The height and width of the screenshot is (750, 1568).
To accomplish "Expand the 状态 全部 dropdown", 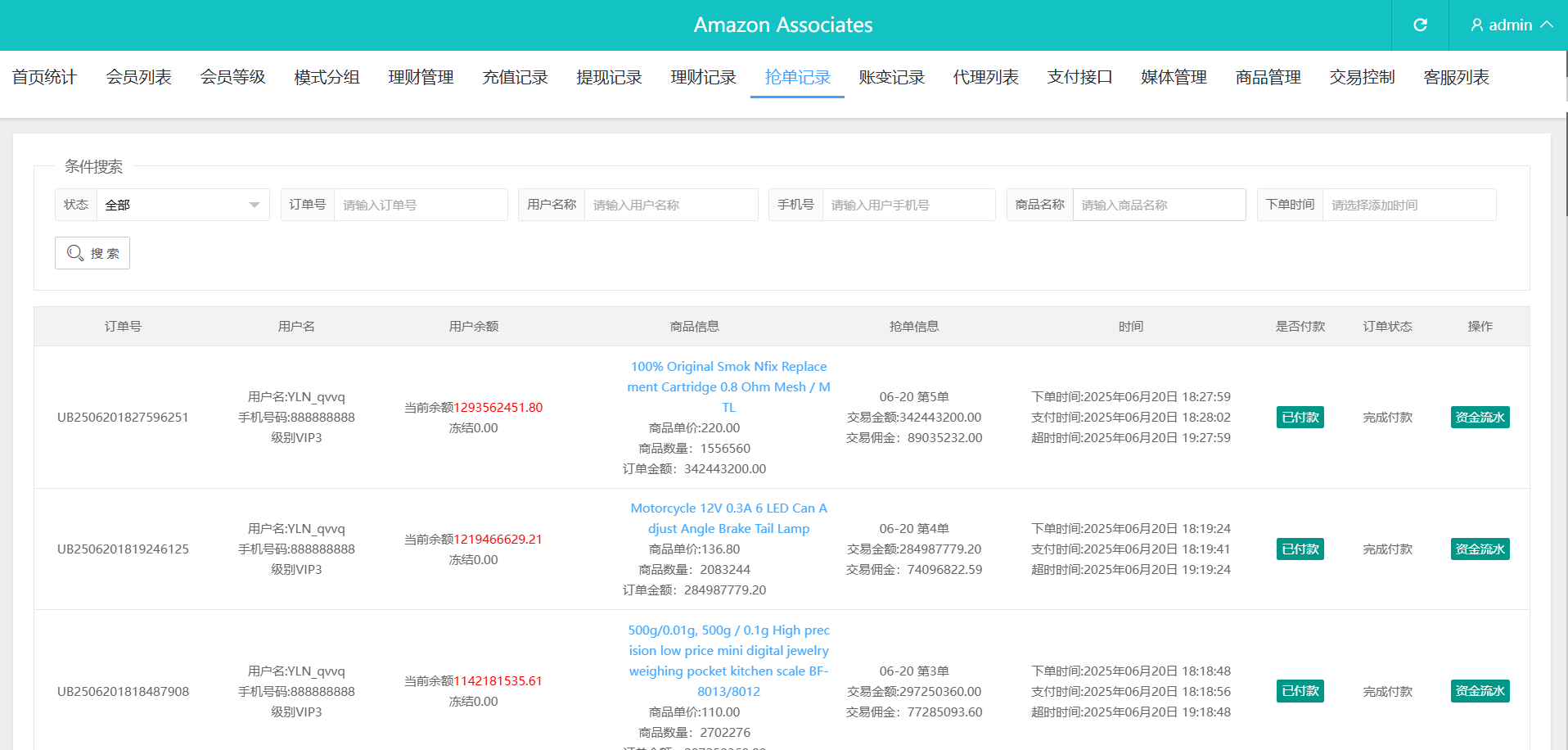I will pyautogui.click(x=183, y=205).
